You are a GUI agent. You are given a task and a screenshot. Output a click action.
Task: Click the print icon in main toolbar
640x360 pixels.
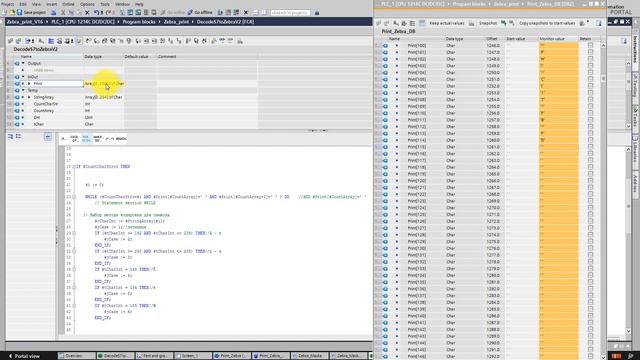pyautogui.click(x=53, y=13)
